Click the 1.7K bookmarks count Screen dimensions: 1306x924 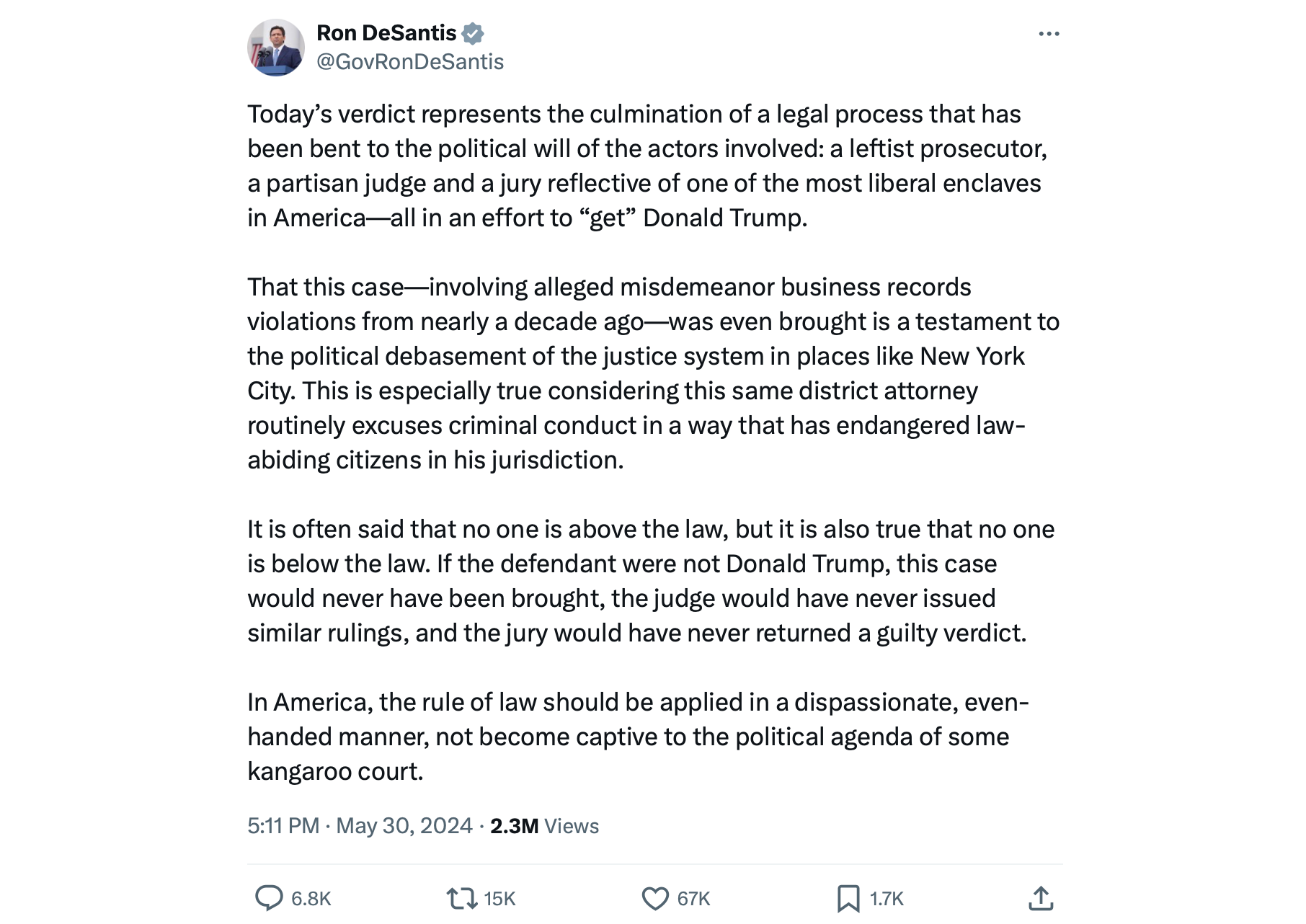[x=887, y=899]
